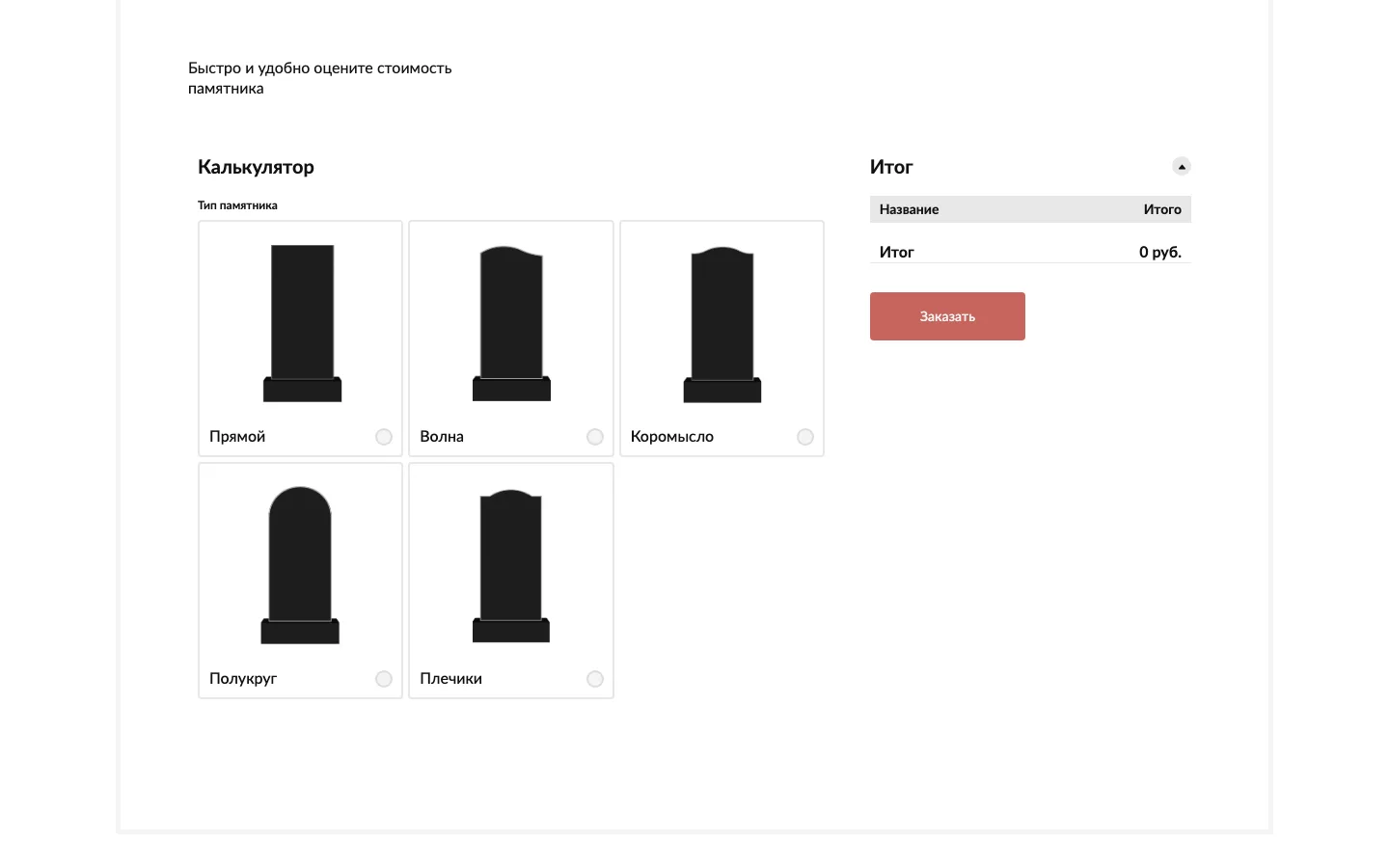Click the Прямой monument image
The image size is (1389, 868).
point(302,323)
